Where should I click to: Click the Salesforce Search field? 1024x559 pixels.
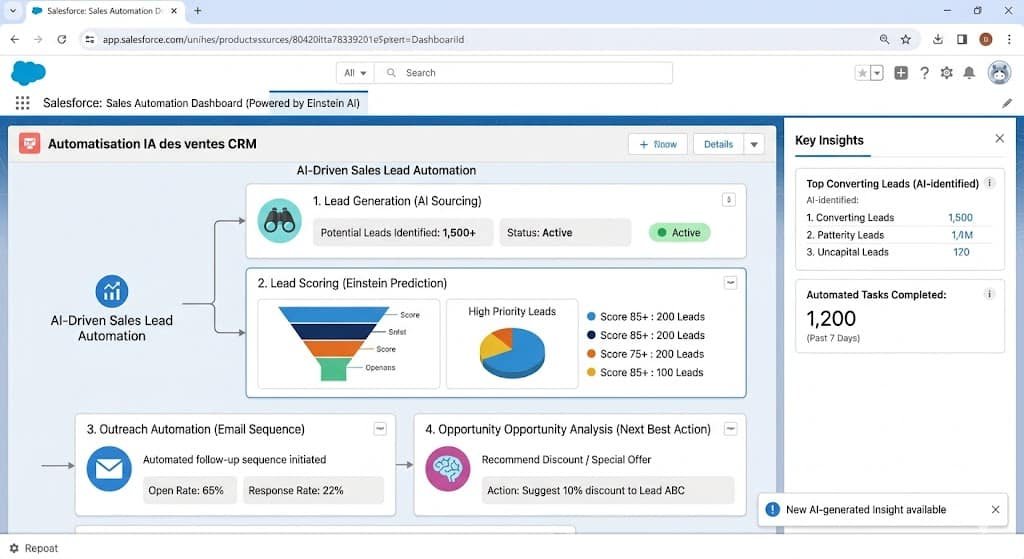tap(524, 72)
